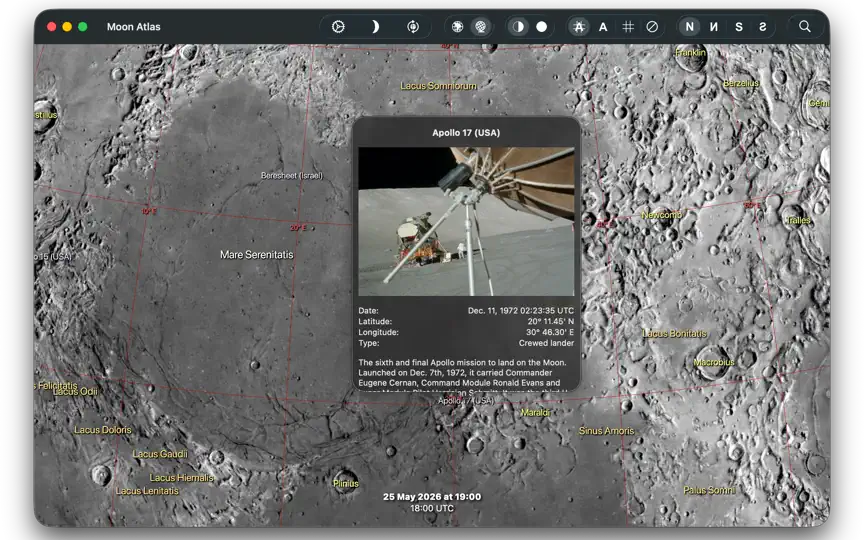Minimize the window with the yellow button
The height and width of the screenshot is (540, 864).
tap(67, 26)
